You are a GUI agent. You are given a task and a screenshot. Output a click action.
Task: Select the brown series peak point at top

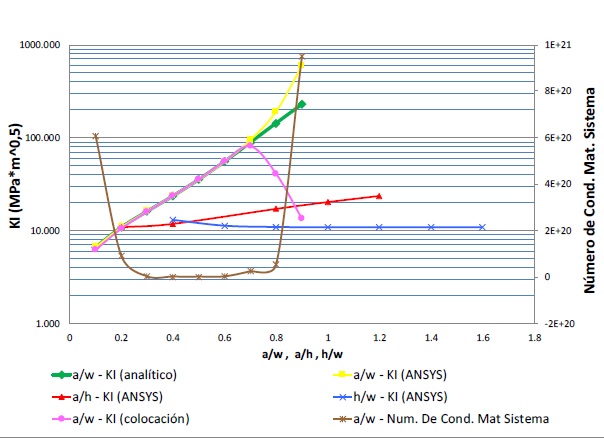[302, 57]
